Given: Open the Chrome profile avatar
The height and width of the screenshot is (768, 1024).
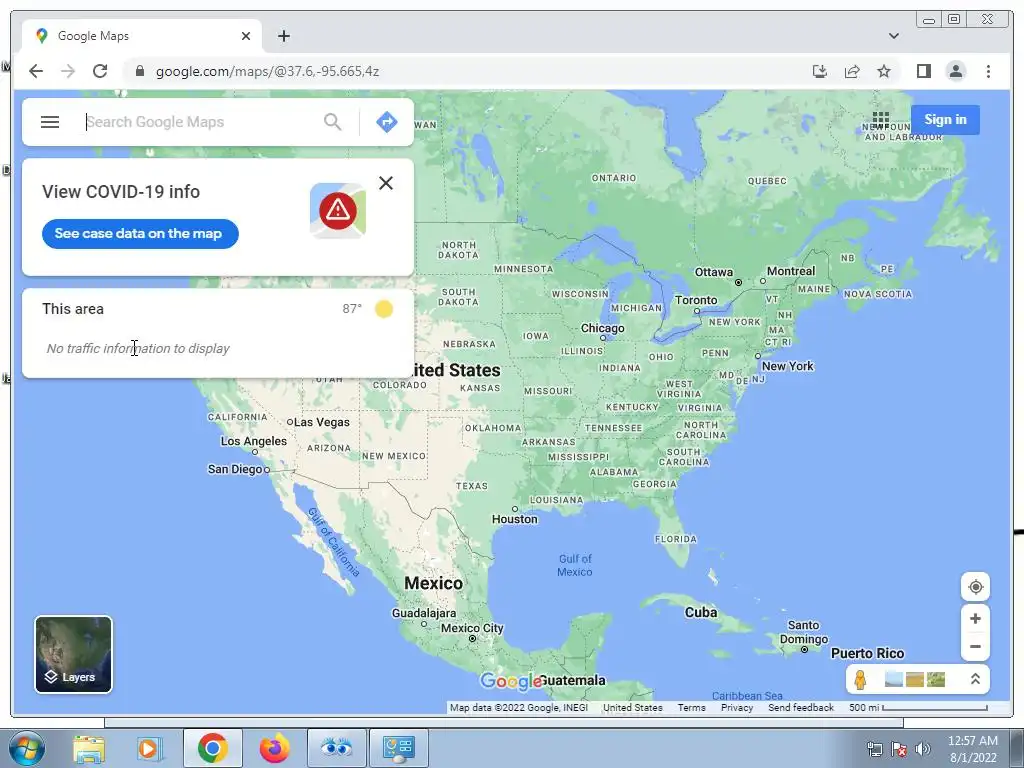Looking at the screenshot, I should [x=955, y=71].
